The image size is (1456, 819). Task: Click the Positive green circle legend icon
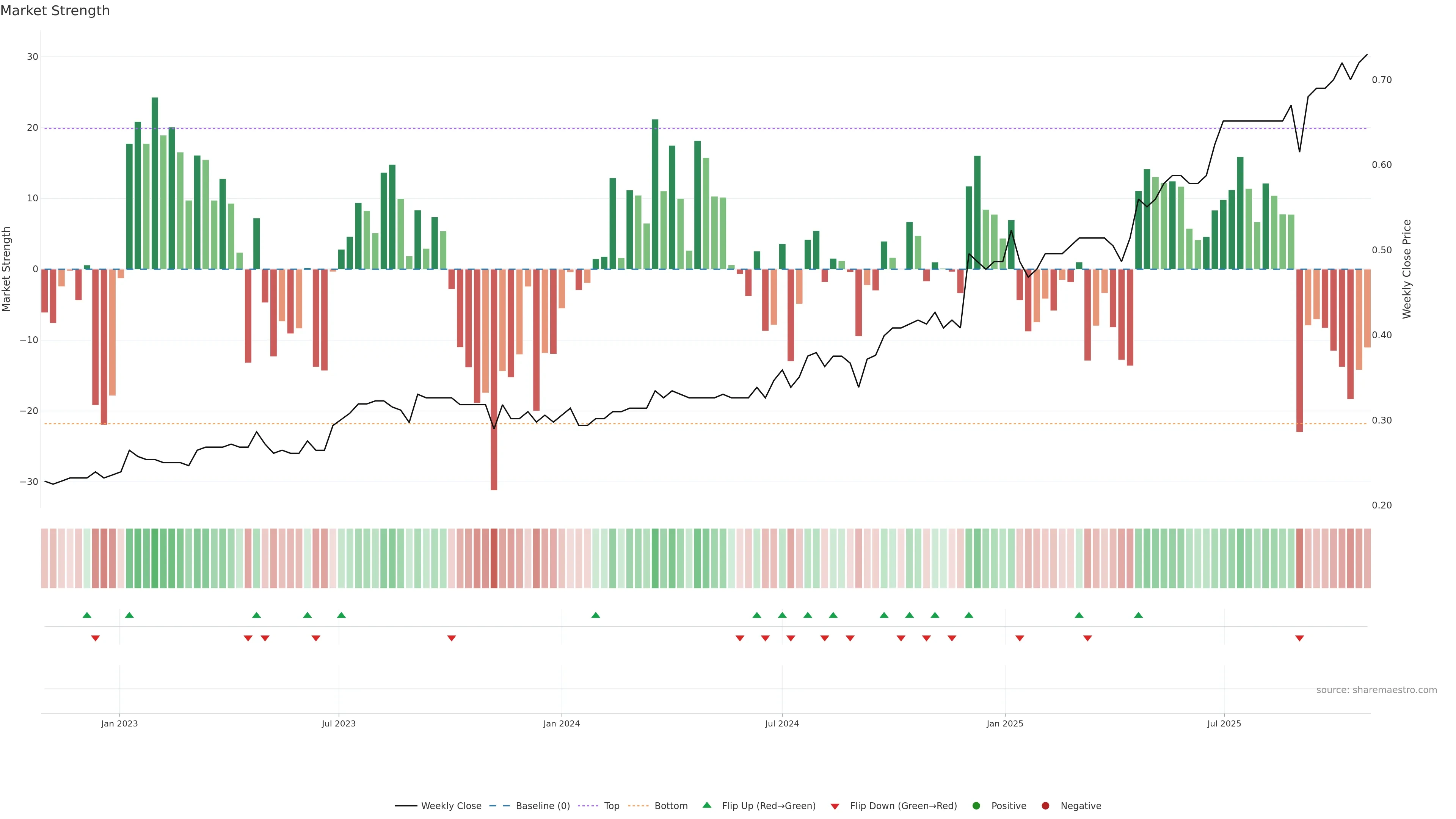(976, 805)
